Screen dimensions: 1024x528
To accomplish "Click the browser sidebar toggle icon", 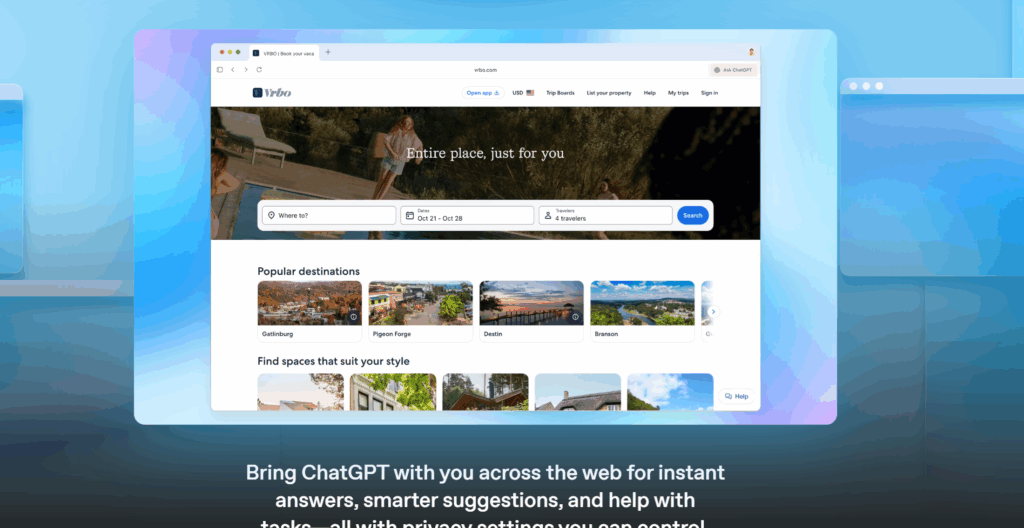I will click(219, 70).
